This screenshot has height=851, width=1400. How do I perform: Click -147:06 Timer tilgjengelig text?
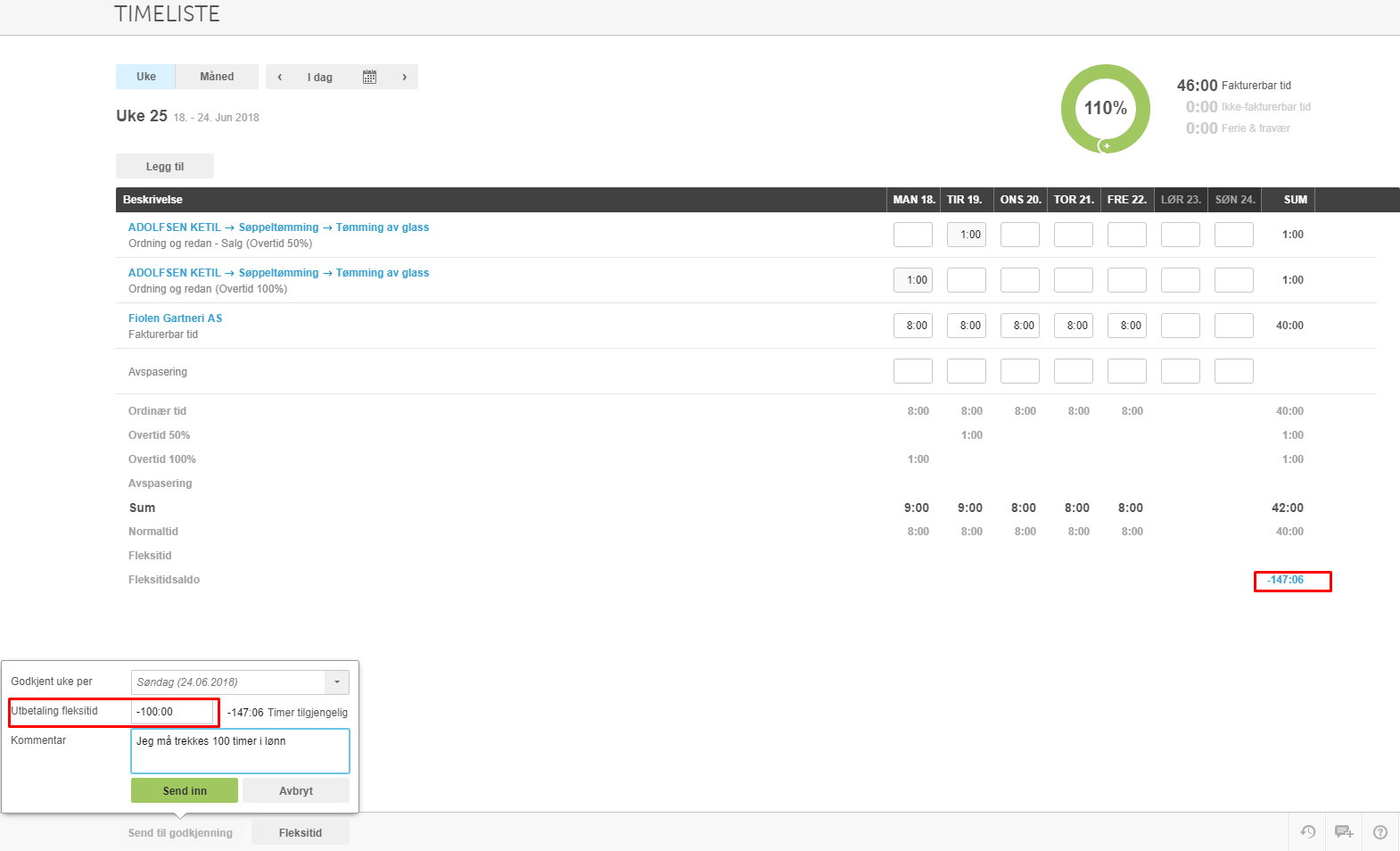click(x=287, y=713)
